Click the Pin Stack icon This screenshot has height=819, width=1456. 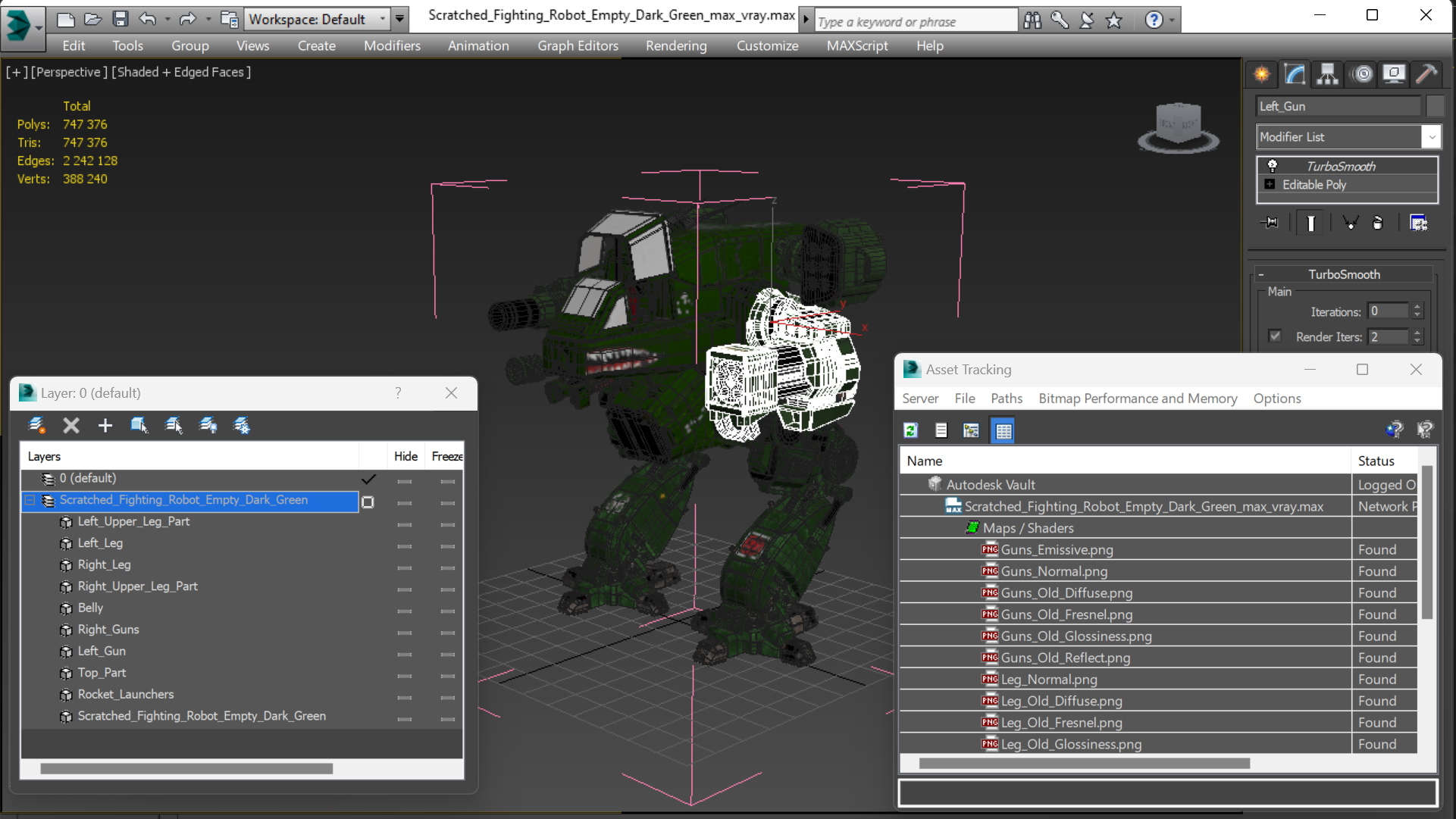1270,223
